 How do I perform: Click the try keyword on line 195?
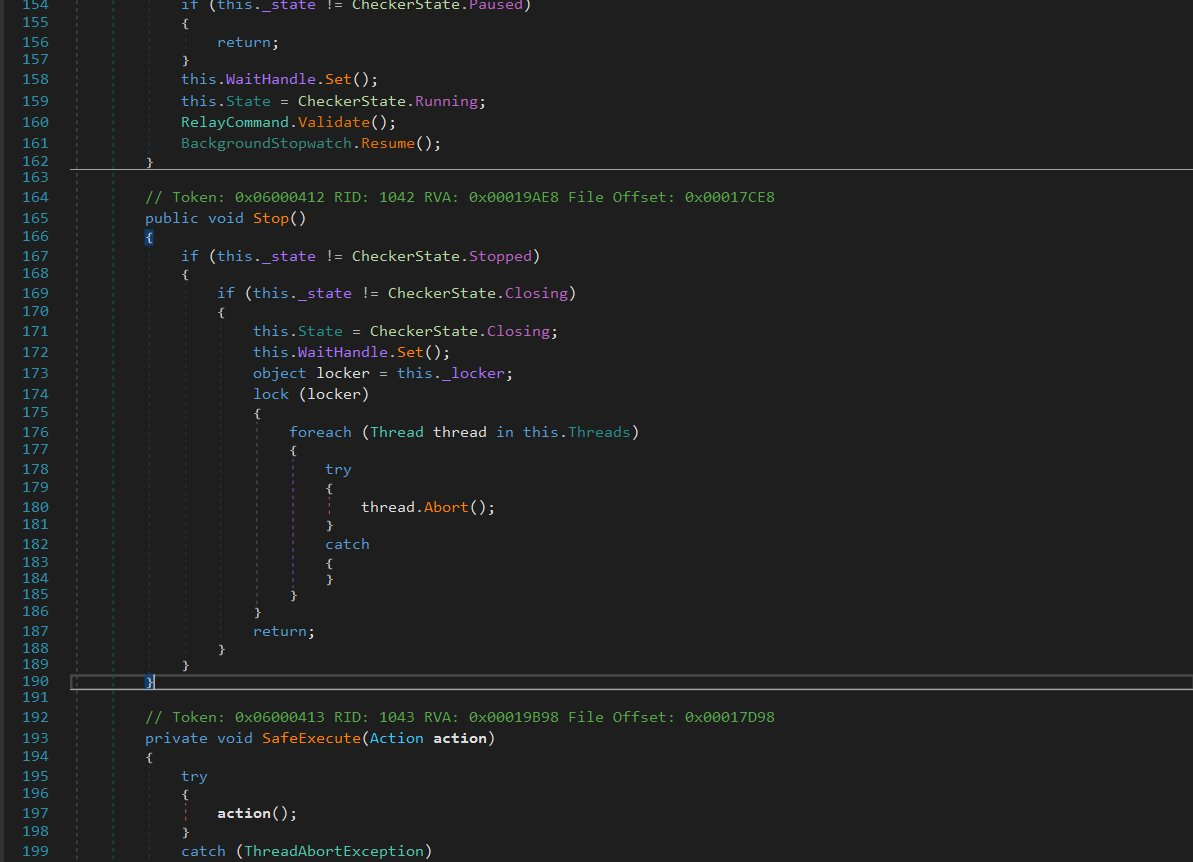(194, 777)
